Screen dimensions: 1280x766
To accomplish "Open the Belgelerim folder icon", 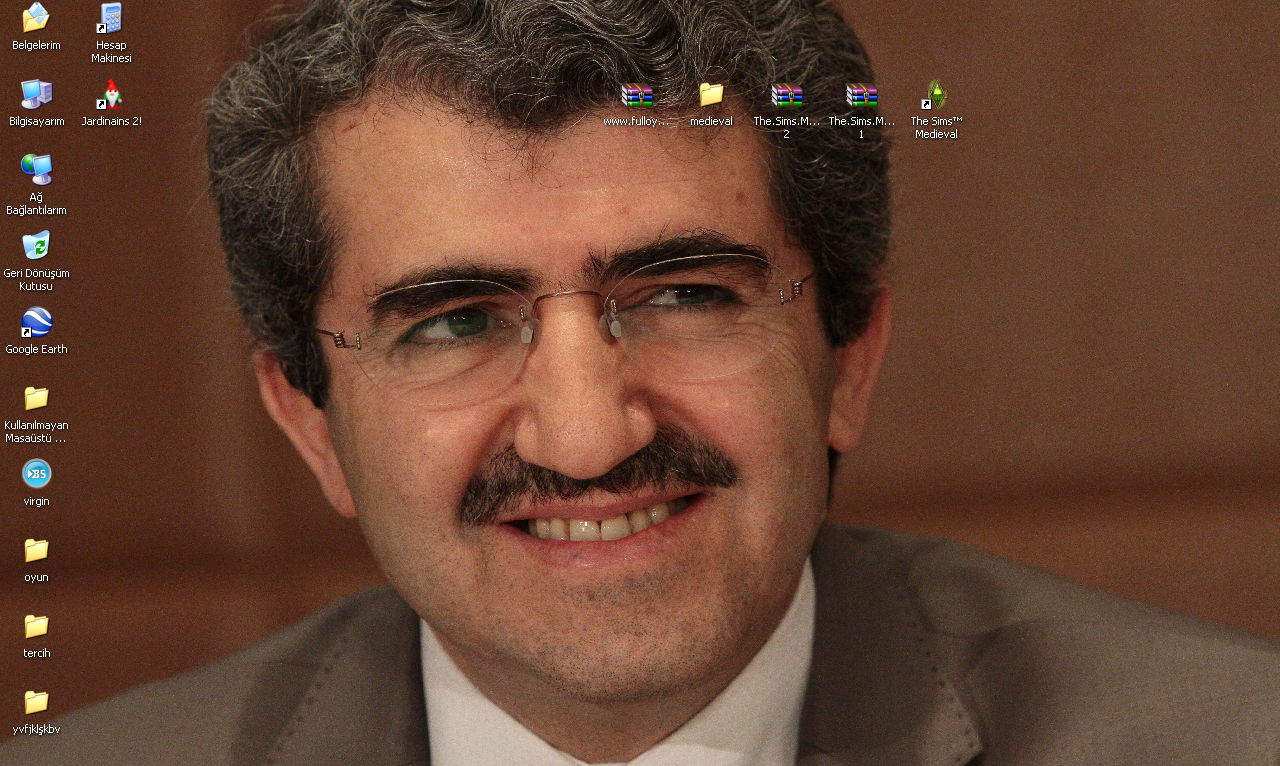I will (36, 18).
